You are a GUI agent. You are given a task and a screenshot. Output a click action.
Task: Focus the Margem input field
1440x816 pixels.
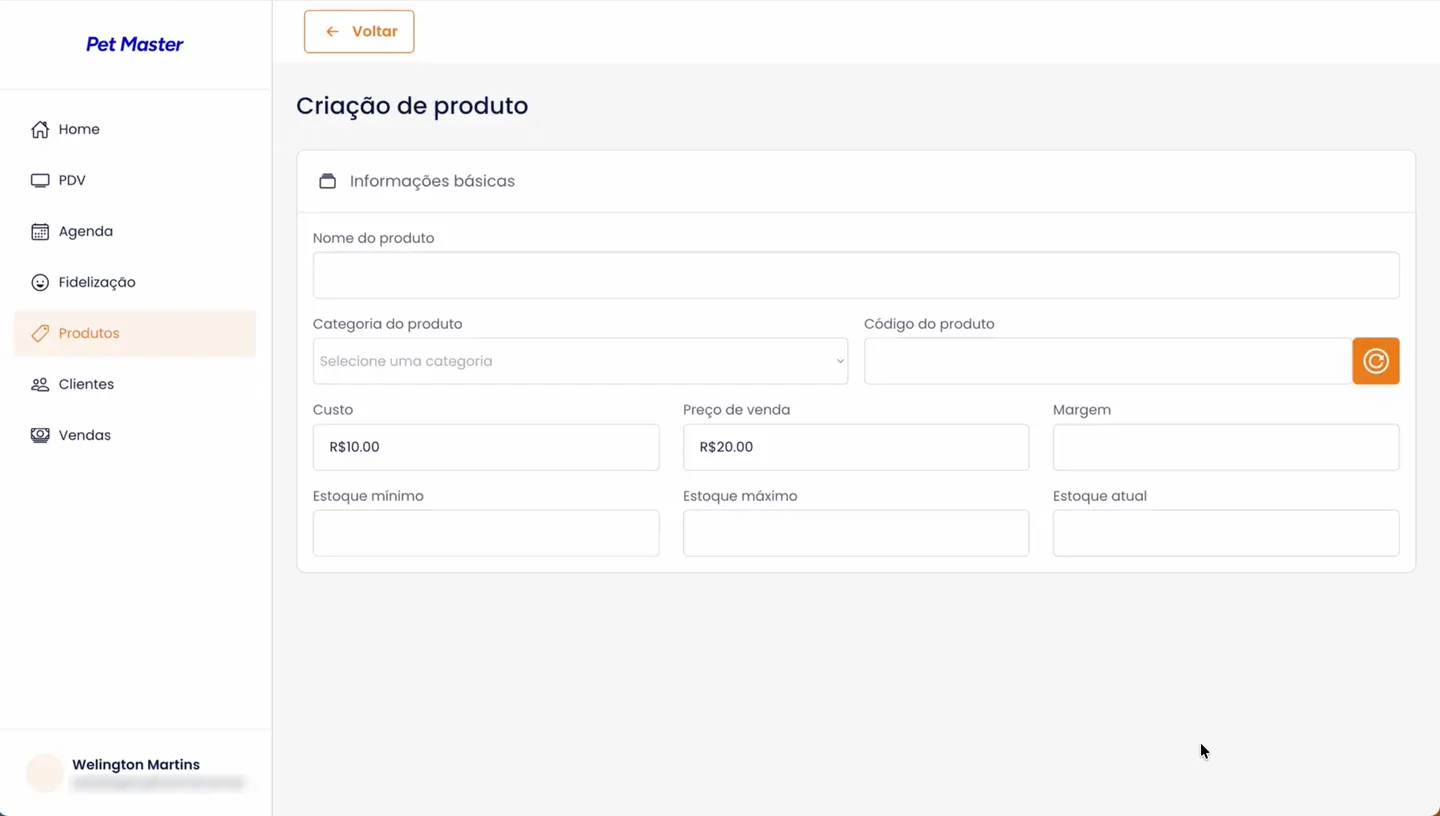pos(1226,447)
